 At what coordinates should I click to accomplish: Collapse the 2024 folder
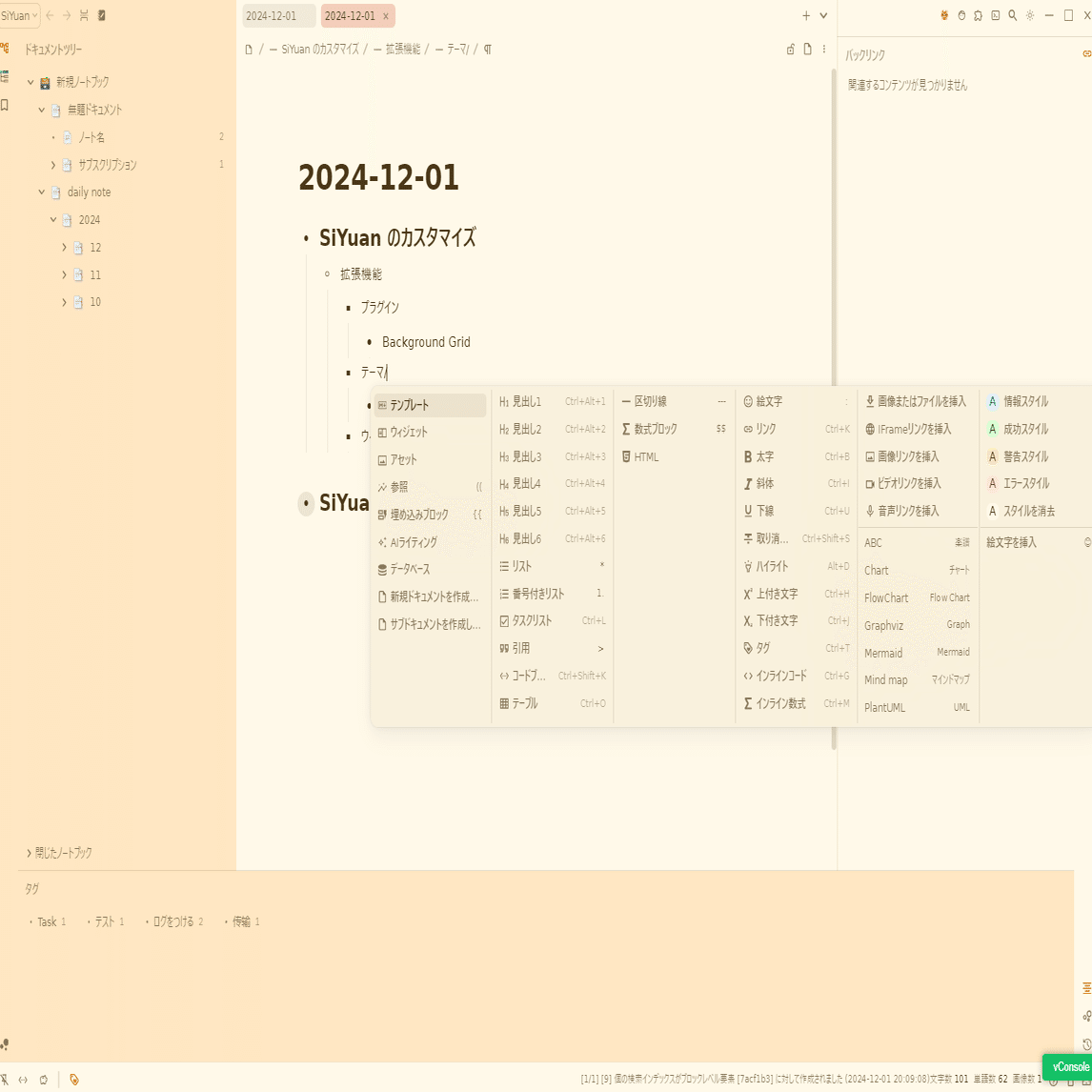coord(53,219)
